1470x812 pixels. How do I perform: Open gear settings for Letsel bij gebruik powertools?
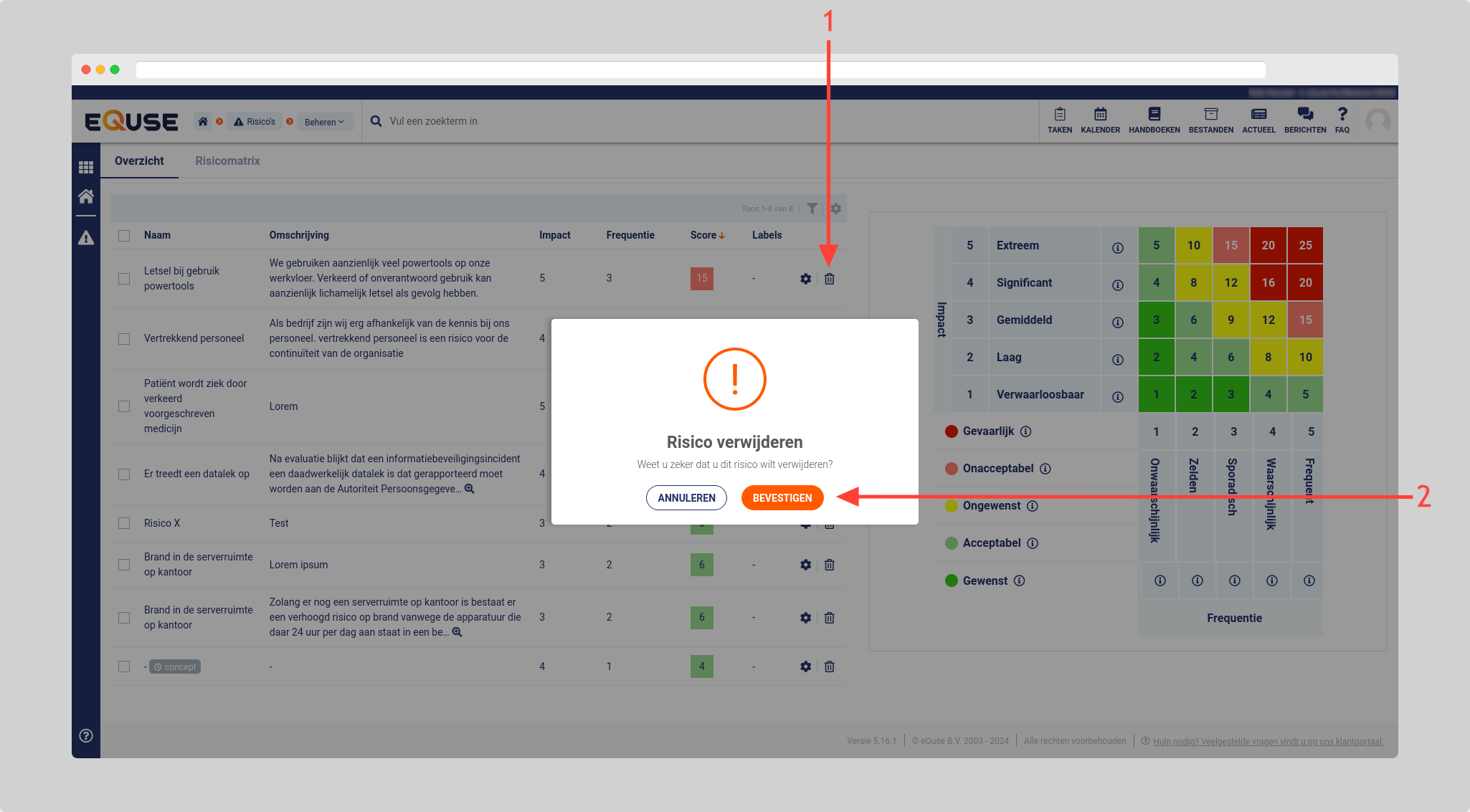pyautogui.click(x=805, y=279)
